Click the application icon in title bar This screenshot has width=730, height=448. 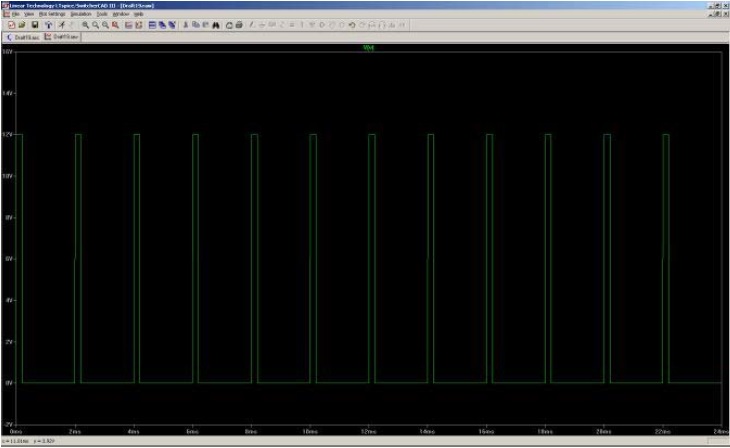5,6
